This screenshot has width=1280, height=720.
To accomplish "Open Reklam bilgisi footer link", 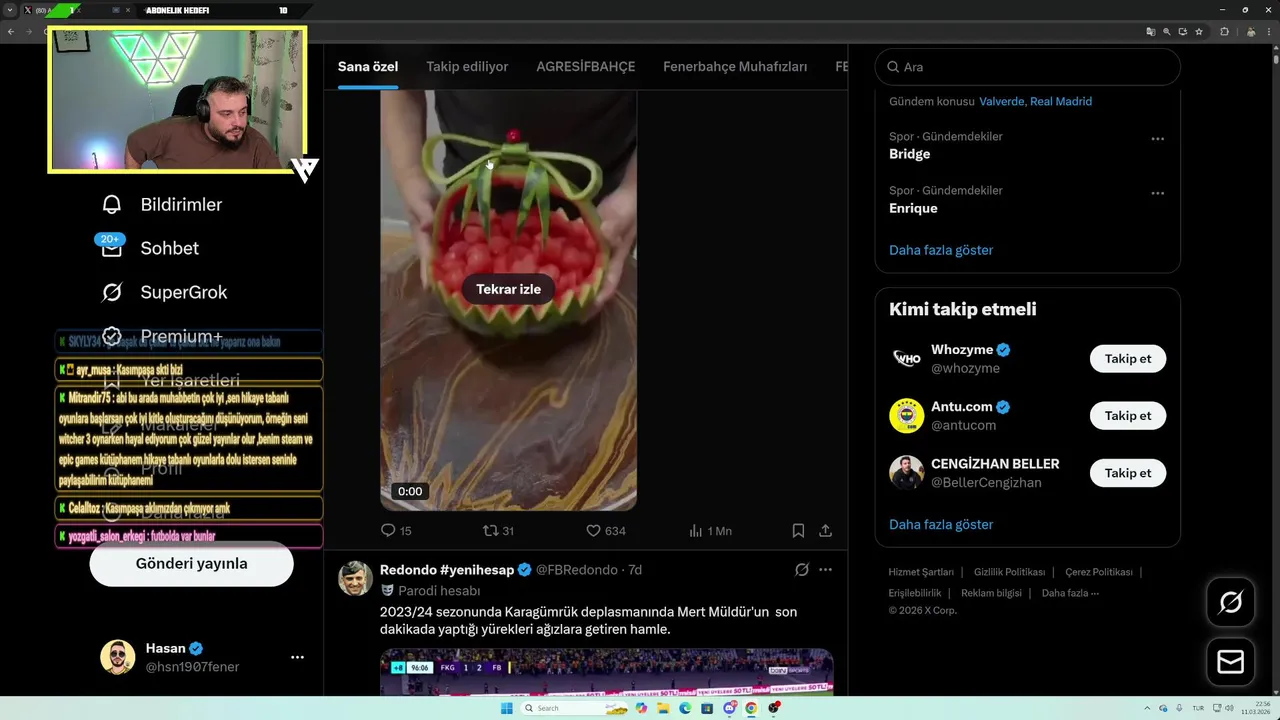I will coord(991,593).
